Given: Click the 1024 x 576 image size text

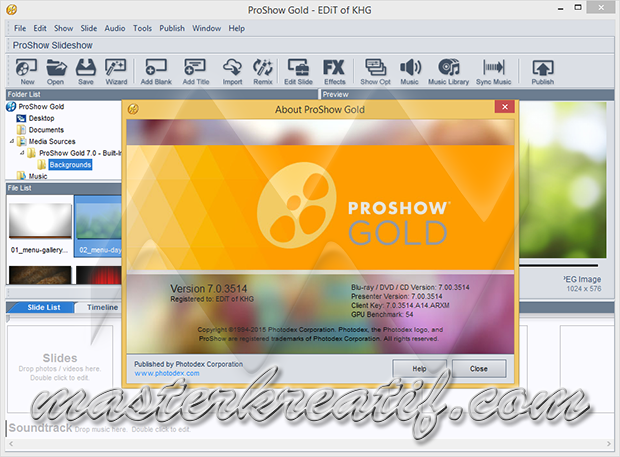Looking at the screenshot, I should (584, 289).
